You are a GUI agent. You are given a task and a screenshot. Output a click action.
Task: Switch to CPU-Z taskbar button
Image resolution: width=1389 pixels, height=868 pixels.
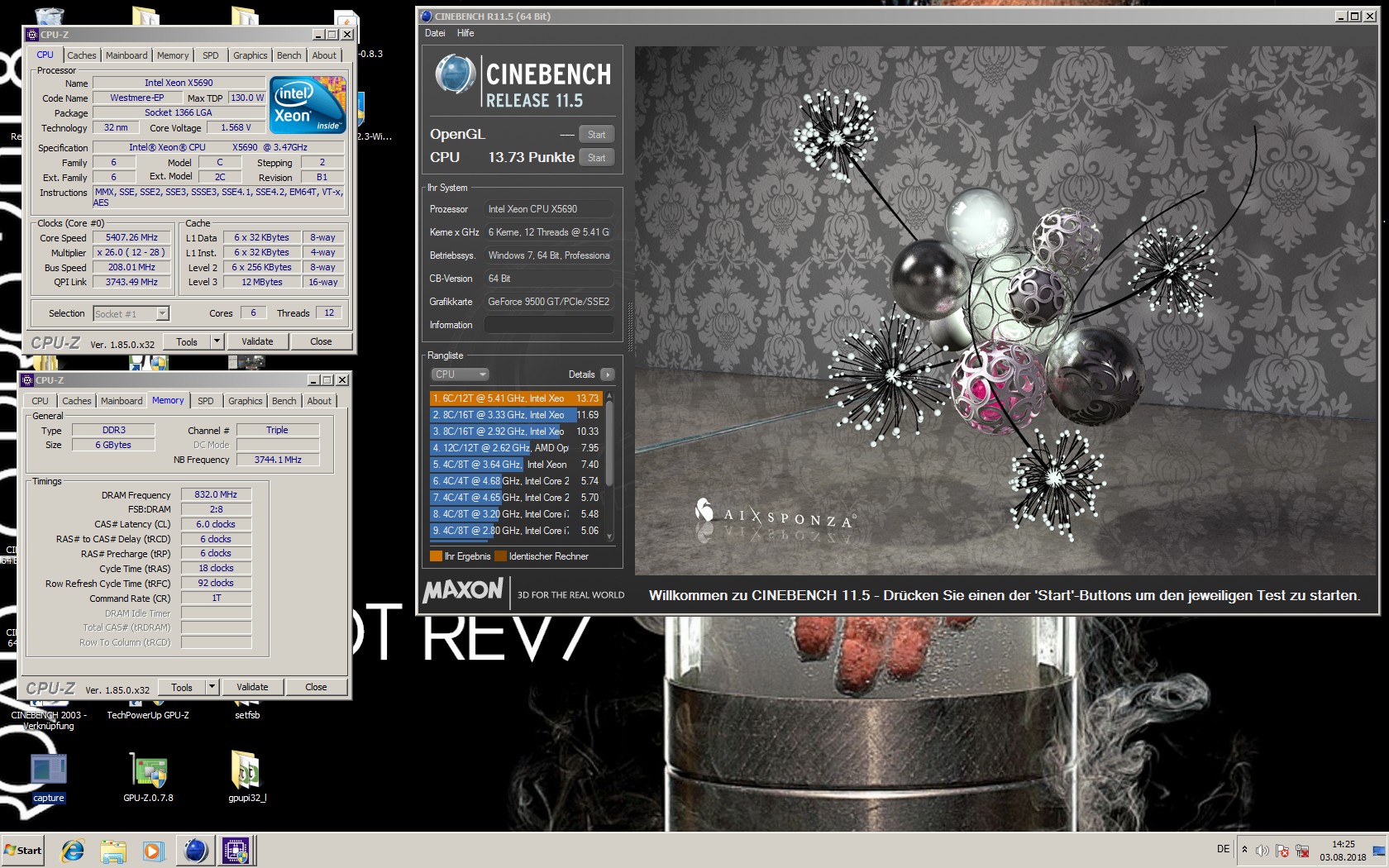(236, 850)
